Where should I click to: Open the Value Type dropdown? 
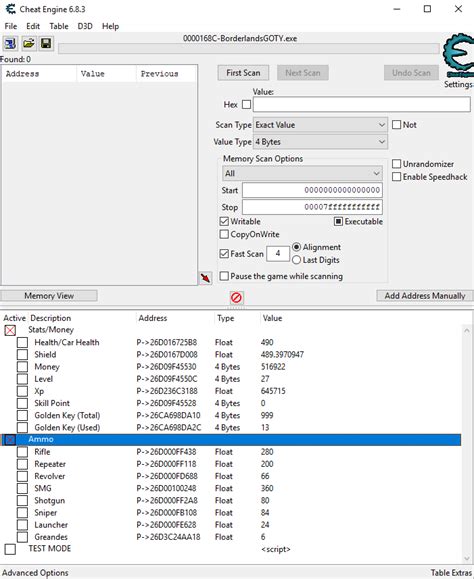coord(320,142)
